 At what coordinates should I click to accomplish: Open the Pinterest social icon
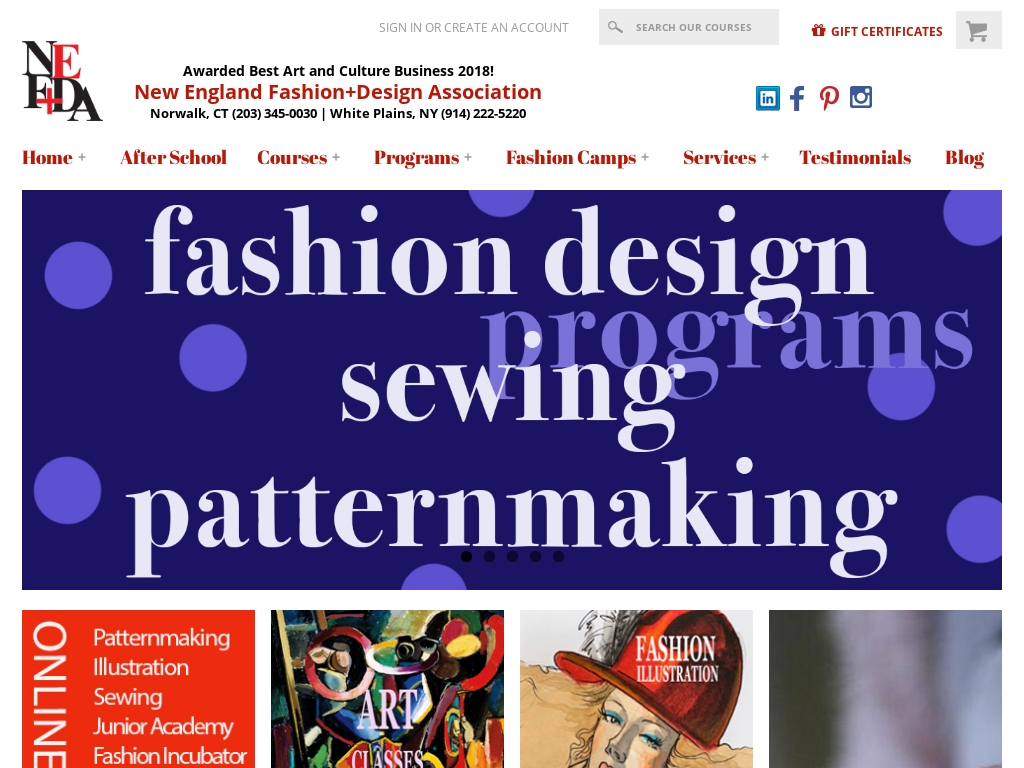pyautogui.click(x=829, y=98)
